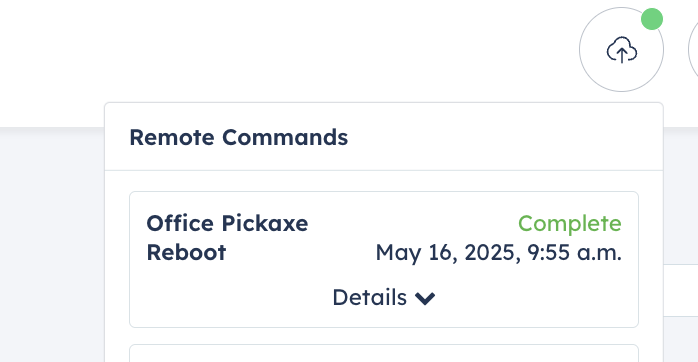Click the cloud upload remote commands icon
698x362 pixels.
(x=621, y=49)
